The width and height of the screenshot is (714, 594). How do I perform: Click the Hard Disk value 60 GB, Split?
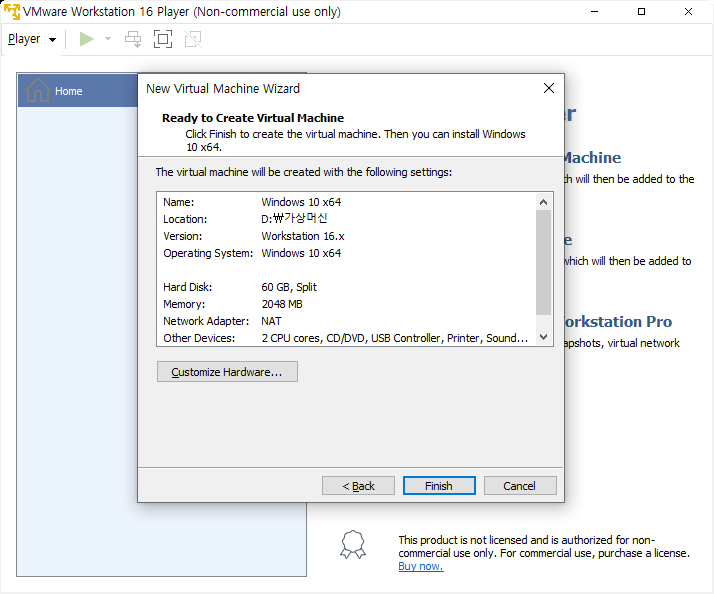[x=289, y=287]
